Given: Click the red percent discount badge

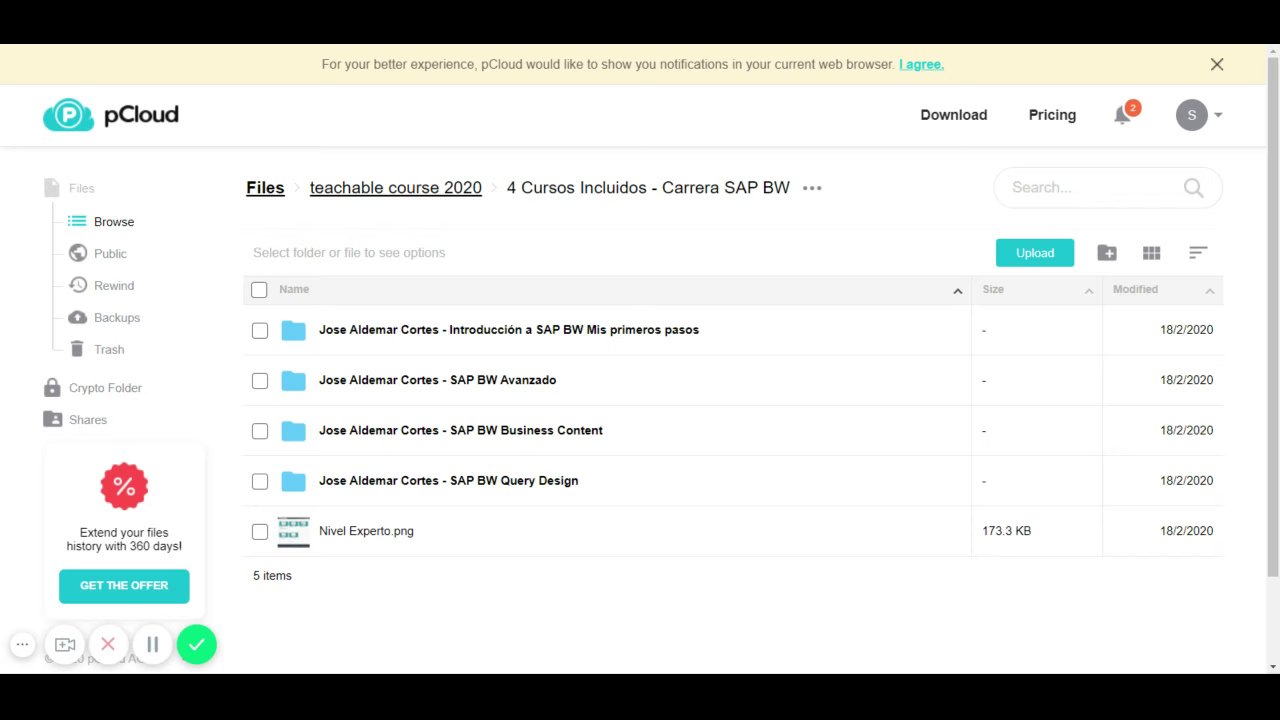Looking at the screenshot, I should 124,487.
